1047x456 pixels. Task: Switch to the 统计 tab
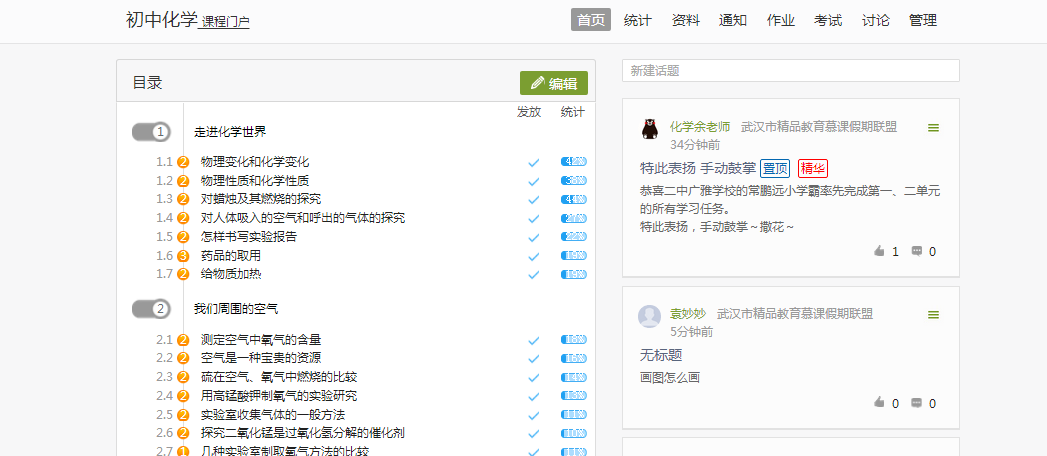638,20
